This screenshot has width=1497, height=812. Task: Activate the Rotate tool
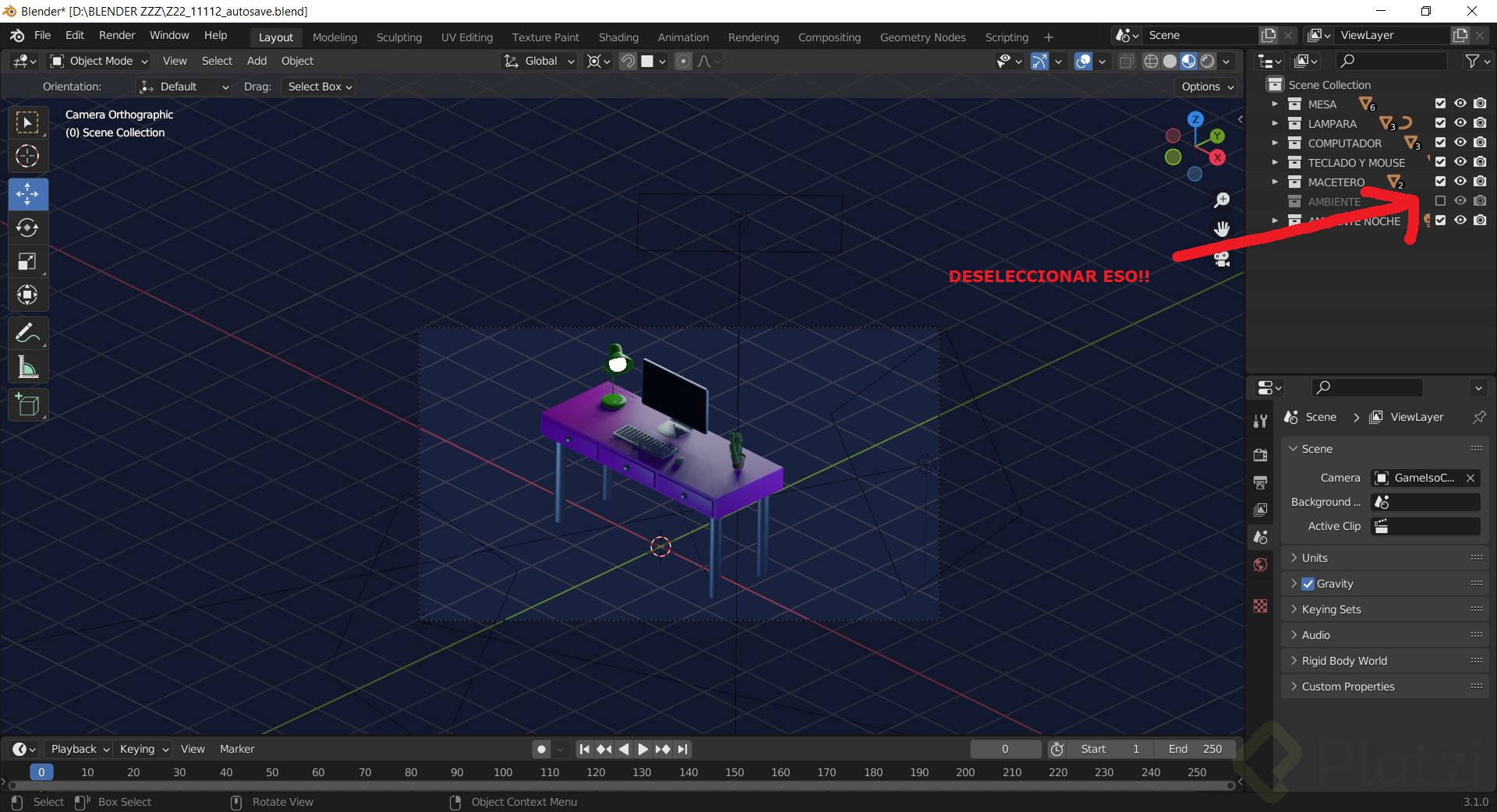27,228
